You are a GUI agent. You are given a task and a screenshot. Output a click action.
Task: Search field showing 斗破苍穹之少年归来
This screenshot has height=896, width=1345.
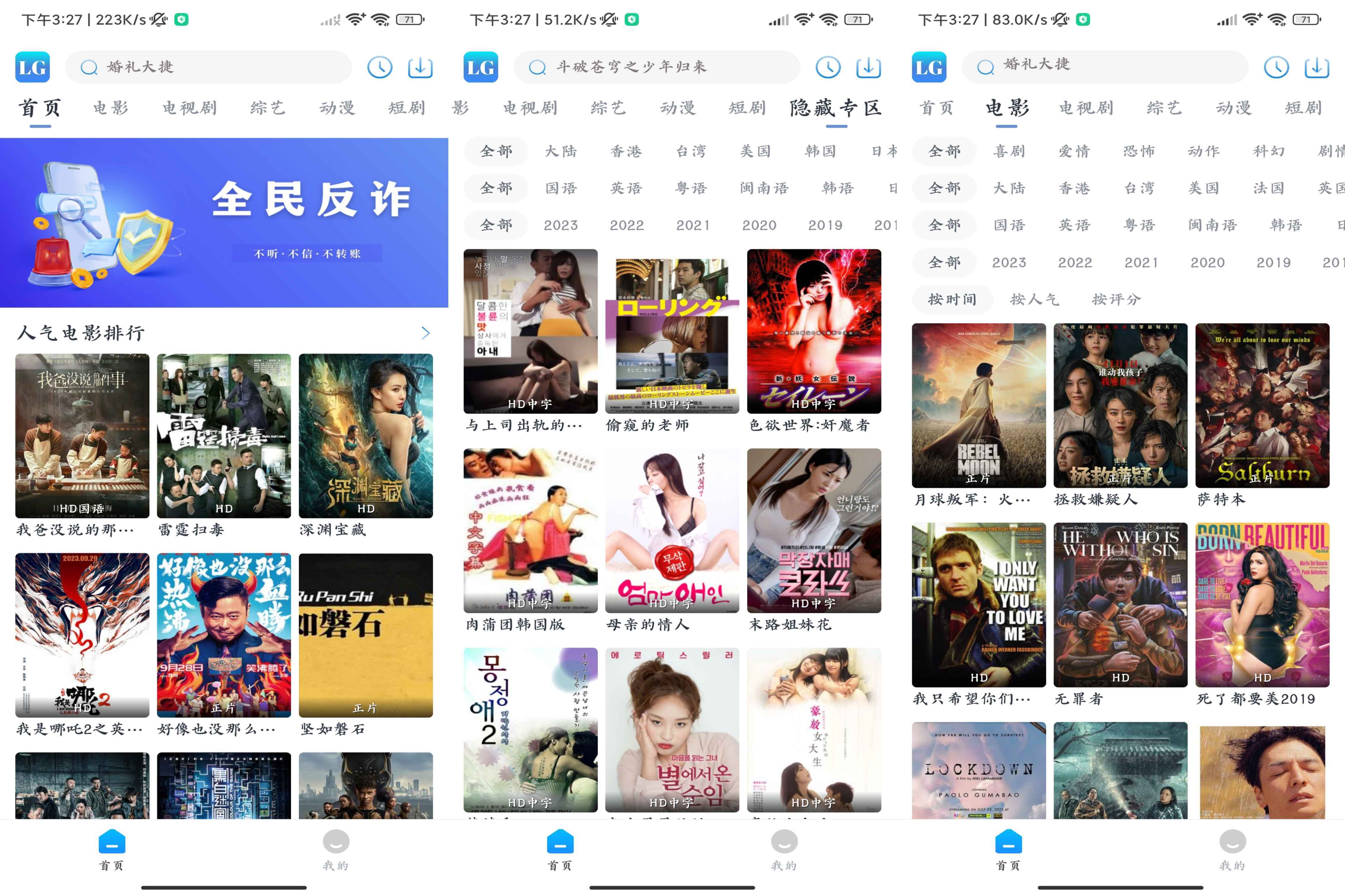pos(657,68)
